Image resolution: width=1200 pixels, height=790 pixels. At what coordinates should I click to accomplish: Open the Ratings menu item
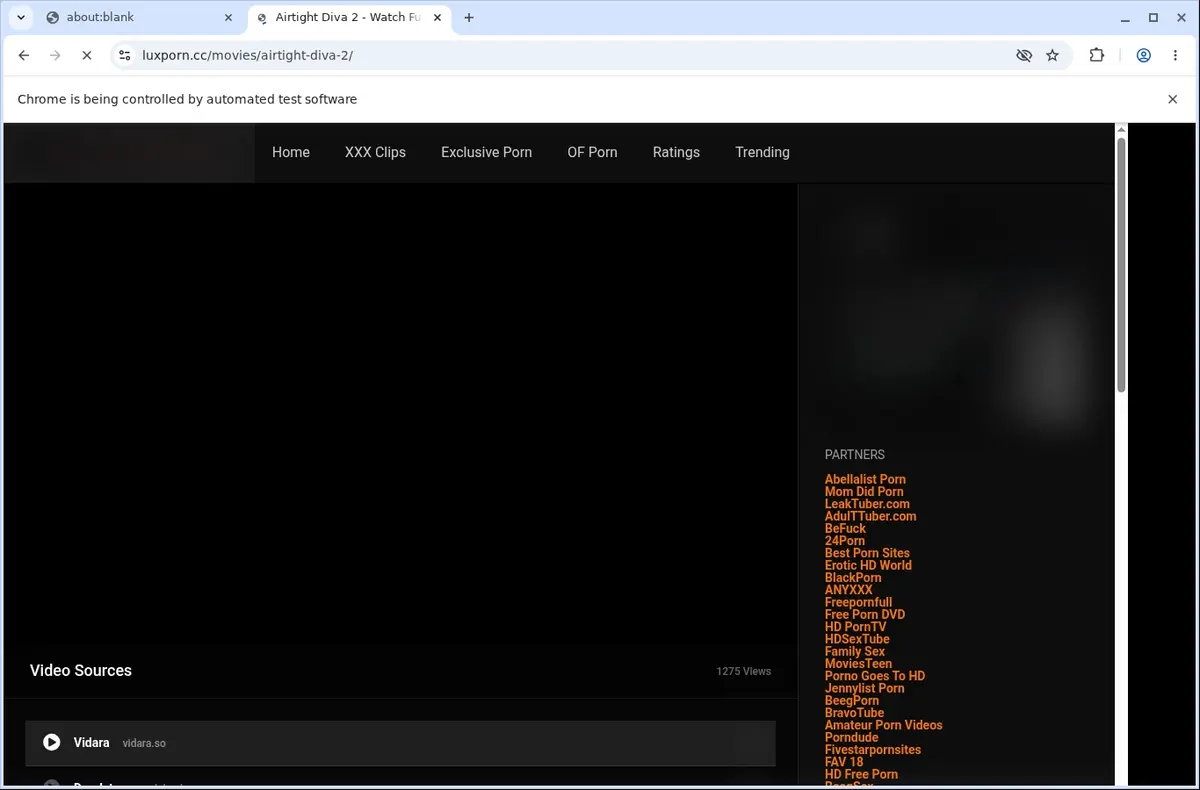pos(676,152)
